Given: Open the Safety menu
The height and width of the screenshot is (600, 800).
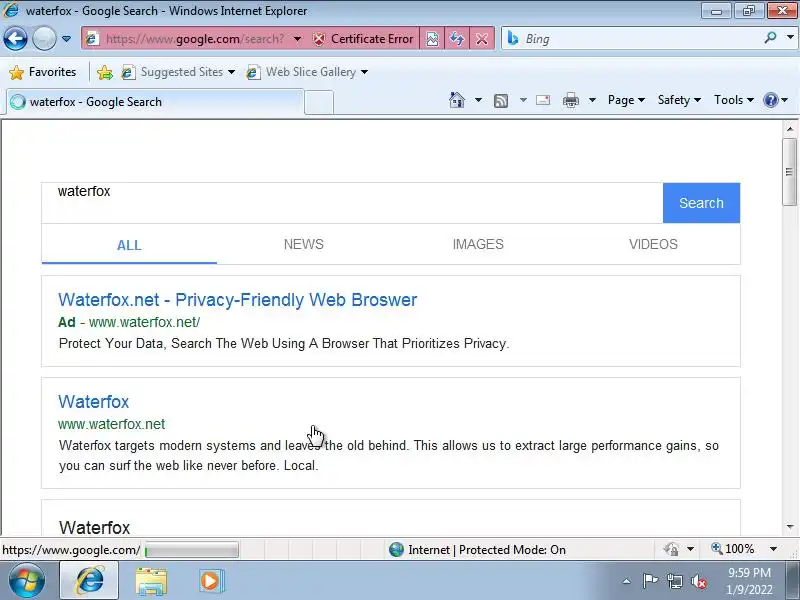Looking at the screenshot, I should pyautogui.click(x=679, y=100).
